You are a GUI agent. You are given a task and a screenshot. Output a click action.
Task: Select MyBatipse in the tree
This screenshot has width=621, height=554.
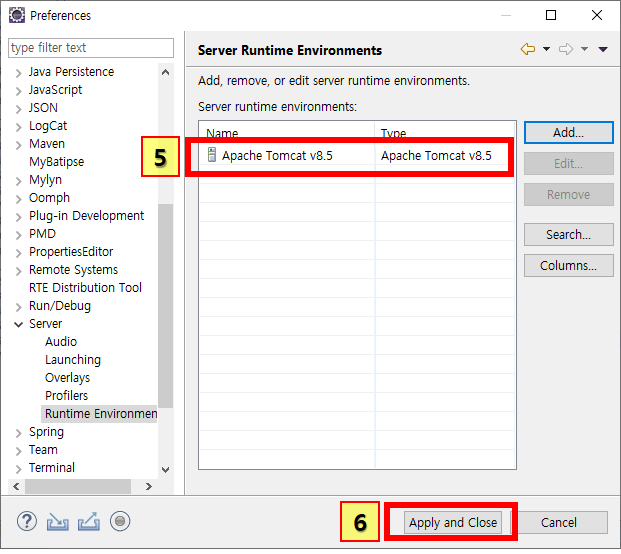pos(56,162)
